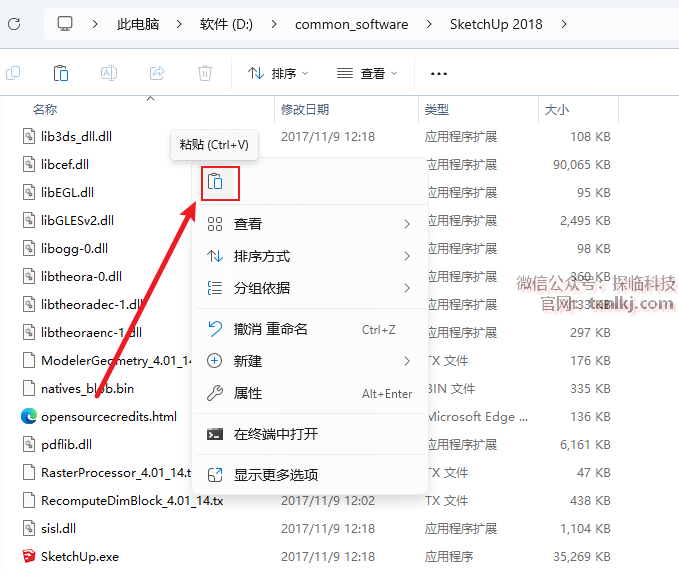Click the file icon of RecomputeDimBlock_4.01_14.tx
The height and width of the screenshot is (579, 679).
[x=29, y=500]
